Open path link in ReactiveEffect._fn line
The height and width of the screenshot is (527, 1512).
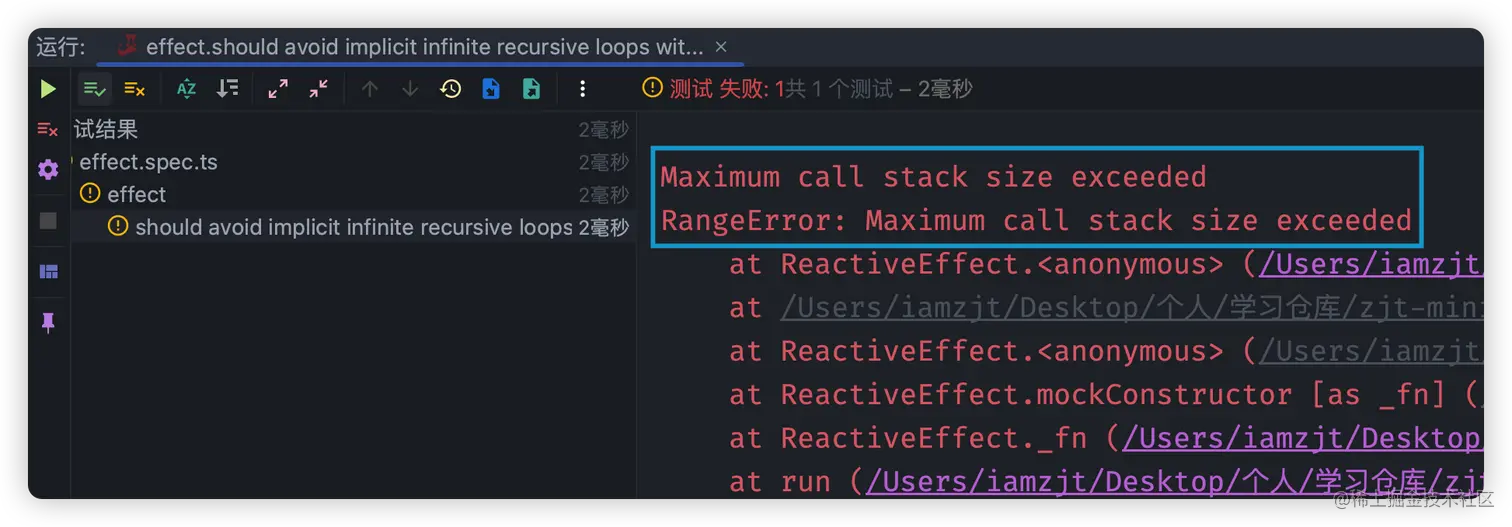tap(1302, 438)
